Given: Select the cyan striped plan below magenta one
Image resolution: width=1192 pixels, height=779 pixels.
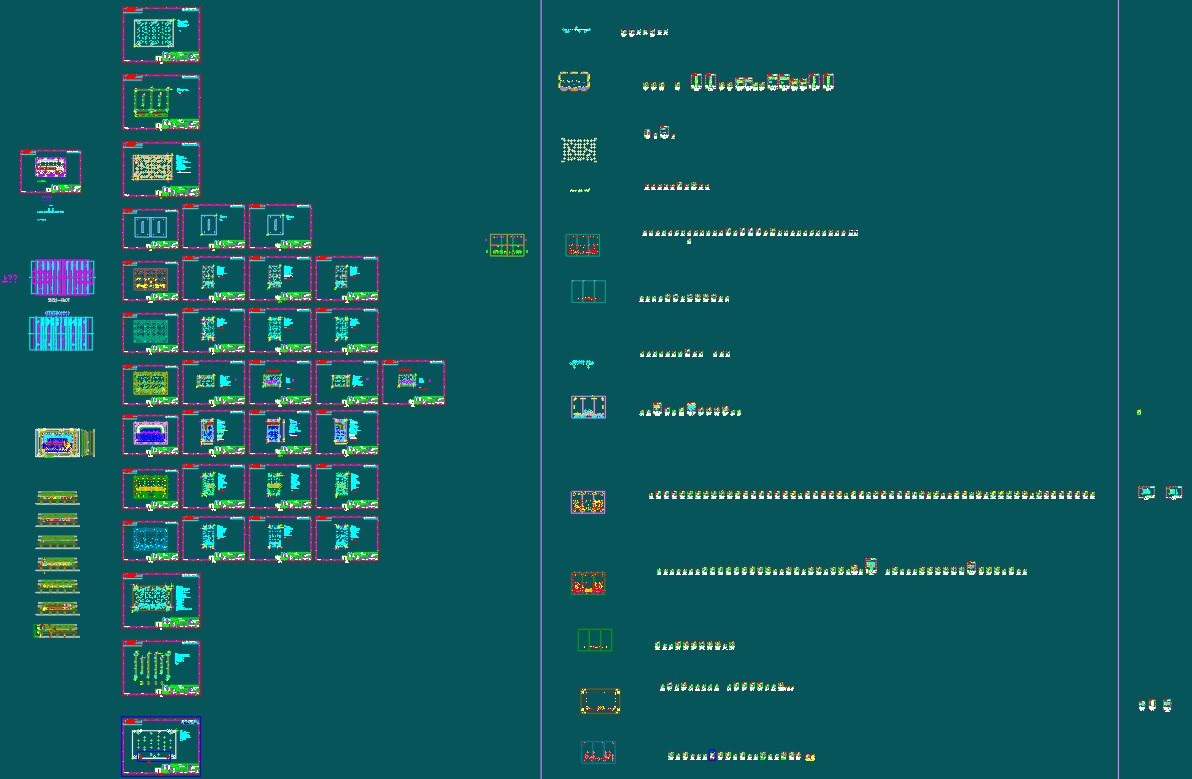Looking at the screenshot, I should [x=61, y=334].
